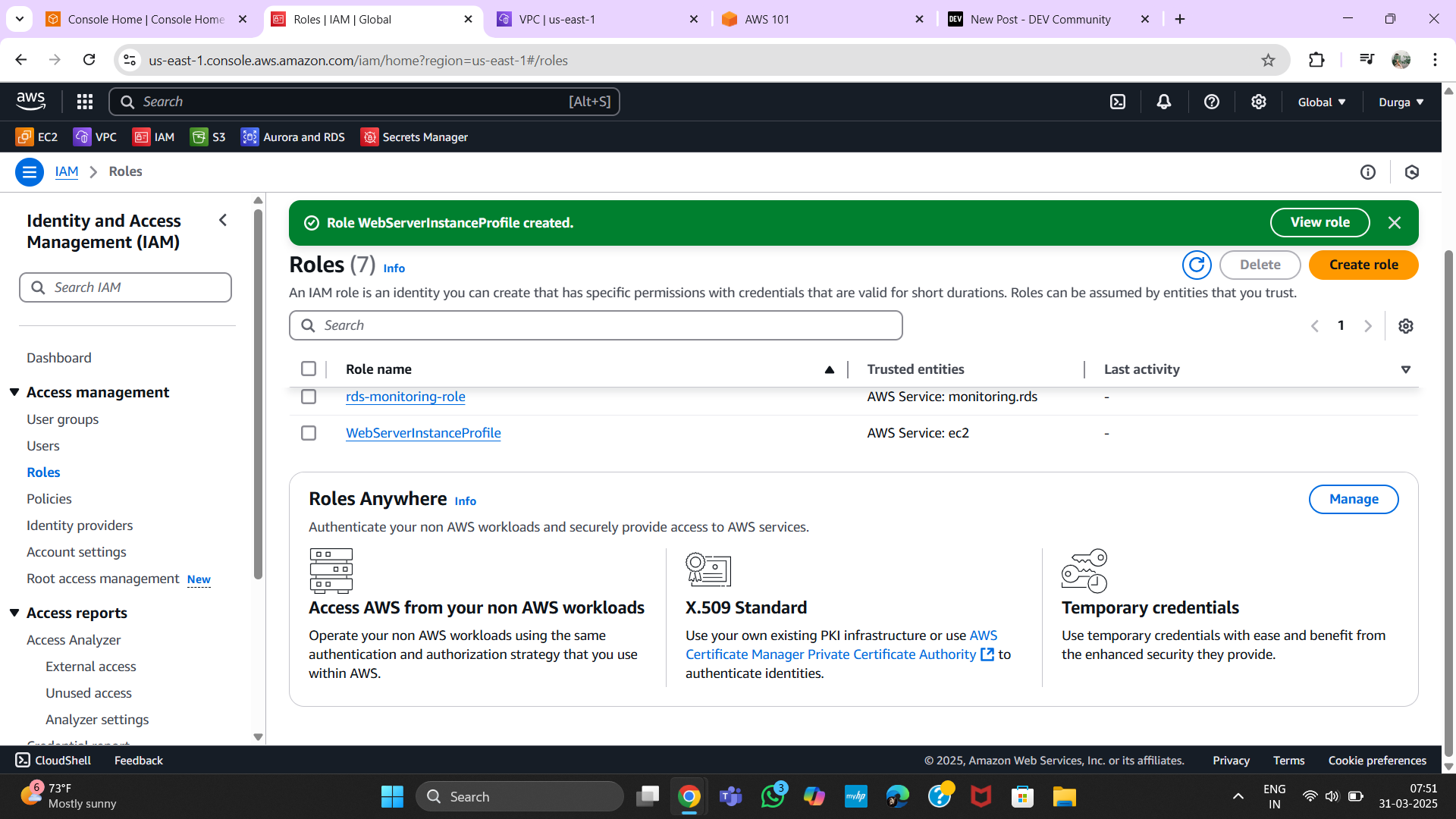This screenshot has width=1456, height=819.
Task: Click the Create role button
Action: [x=1363, y=265]
